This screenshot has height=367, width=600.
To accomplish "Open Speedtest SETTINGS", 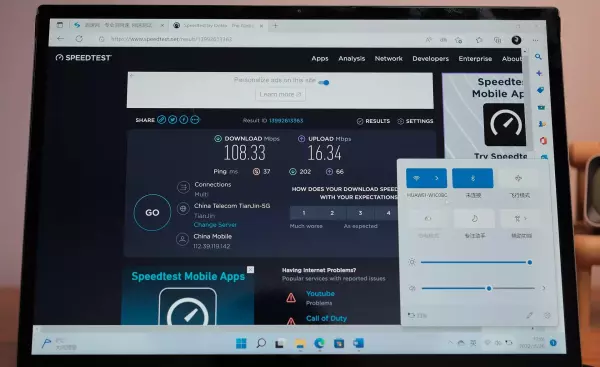I will [415, 121].
